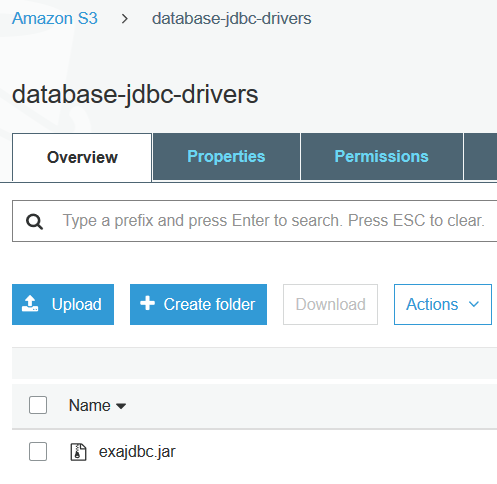Viewport: 497px width, 484px height.
Task: Click the database-jdbc-drivers bucket heading
Action: [x=135, y=95]
